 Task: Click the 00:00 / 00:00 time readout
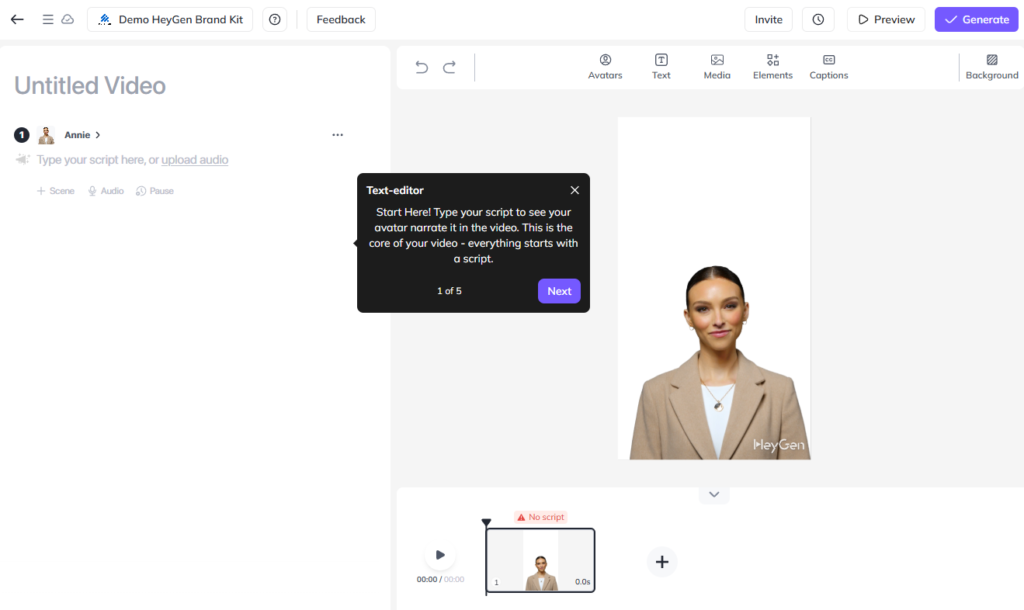(x=440, y=579)
